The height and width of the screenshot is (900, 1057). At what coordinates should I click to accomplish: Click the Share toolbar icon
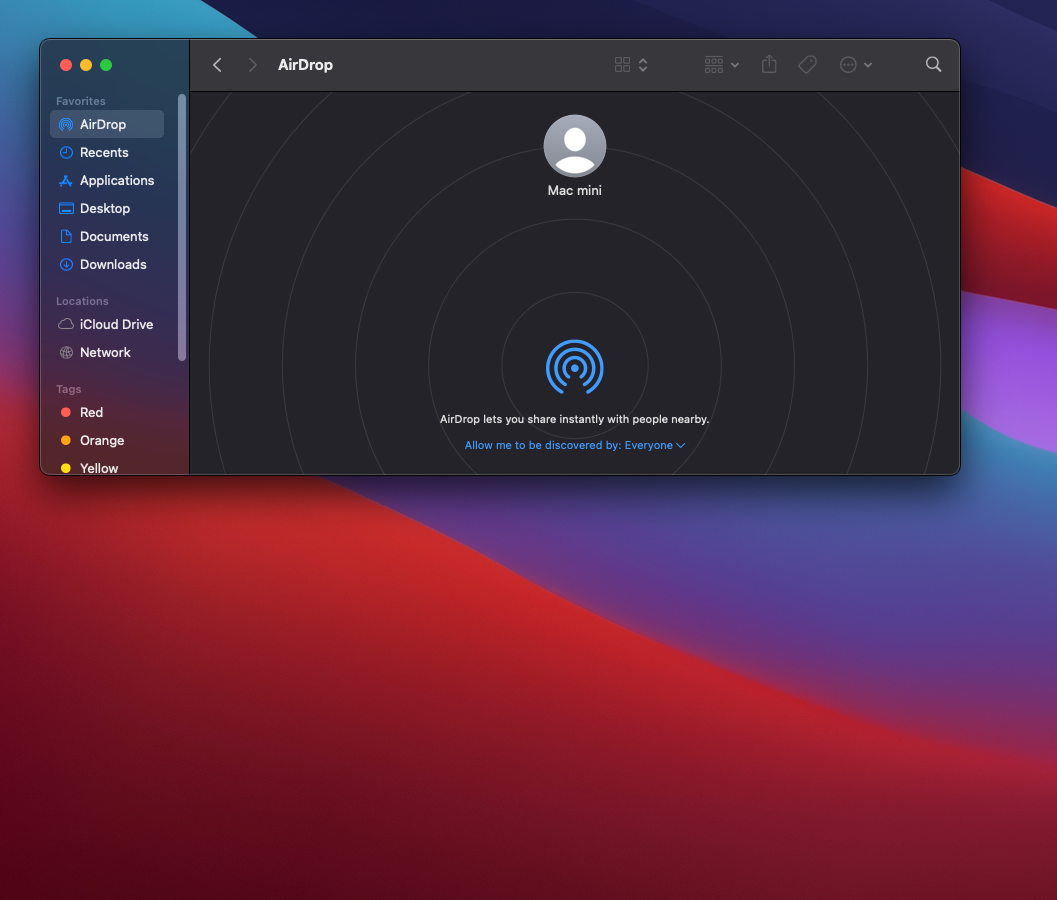point(769,64)
